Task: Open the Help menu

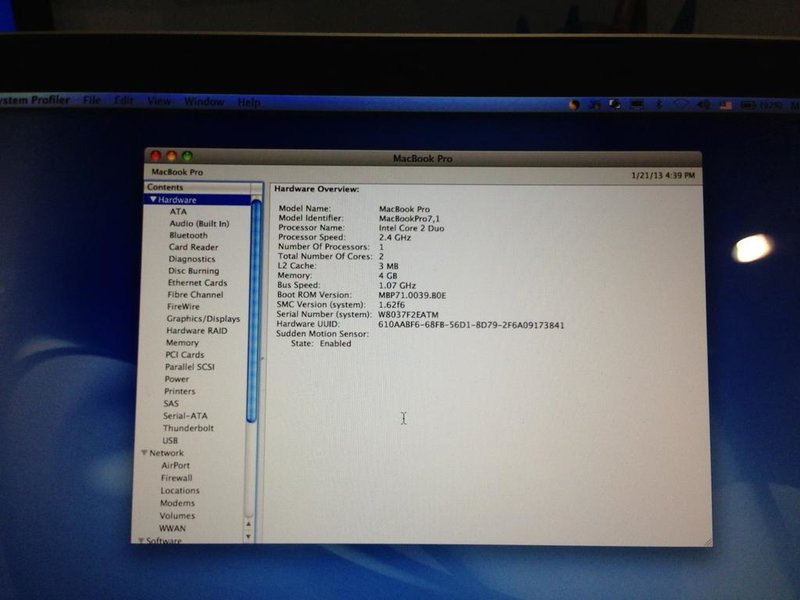Action: point(249,102)
